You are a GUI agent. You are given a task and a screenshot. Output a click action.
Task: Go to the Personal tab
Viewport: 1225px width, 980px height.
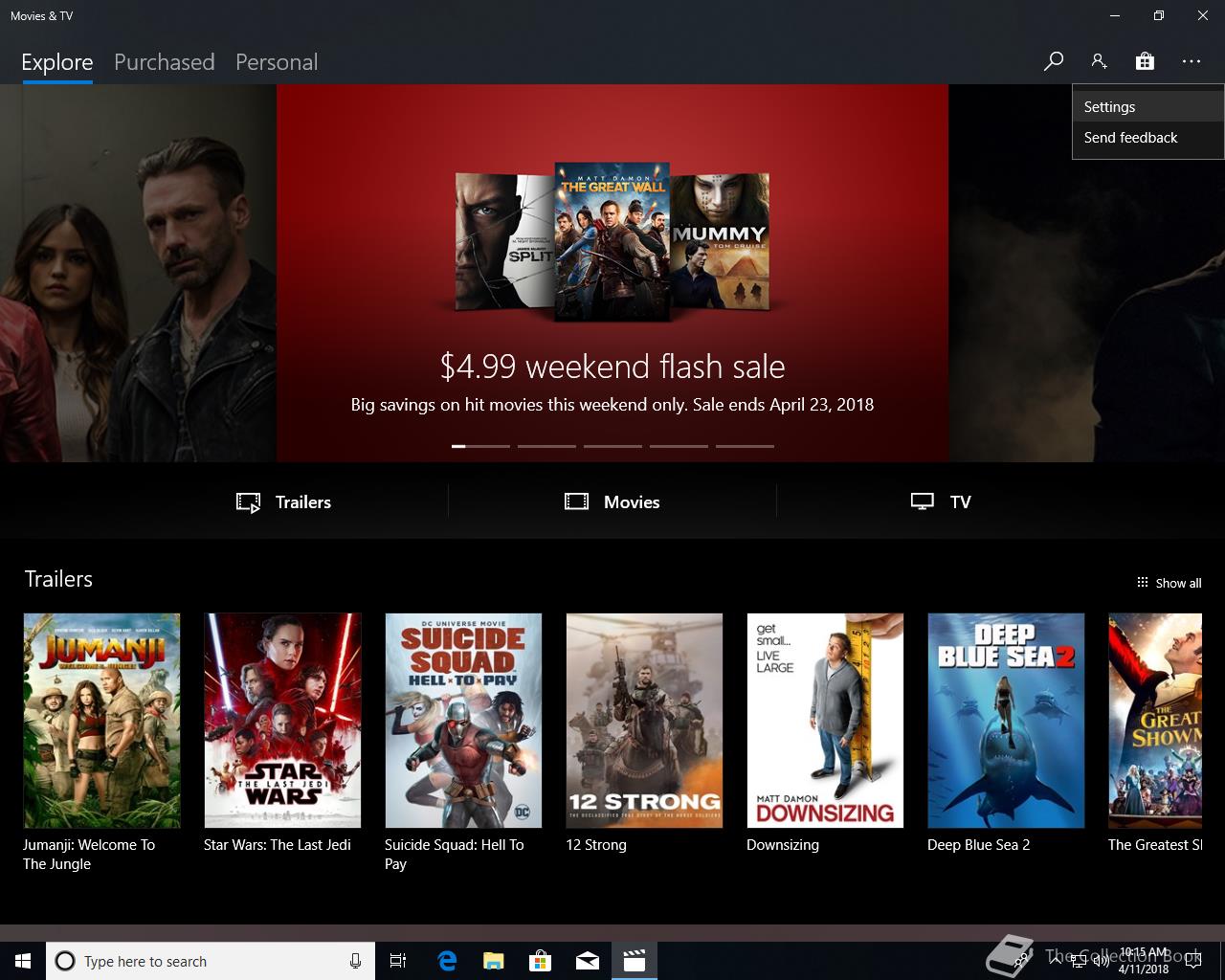(277, 62)
